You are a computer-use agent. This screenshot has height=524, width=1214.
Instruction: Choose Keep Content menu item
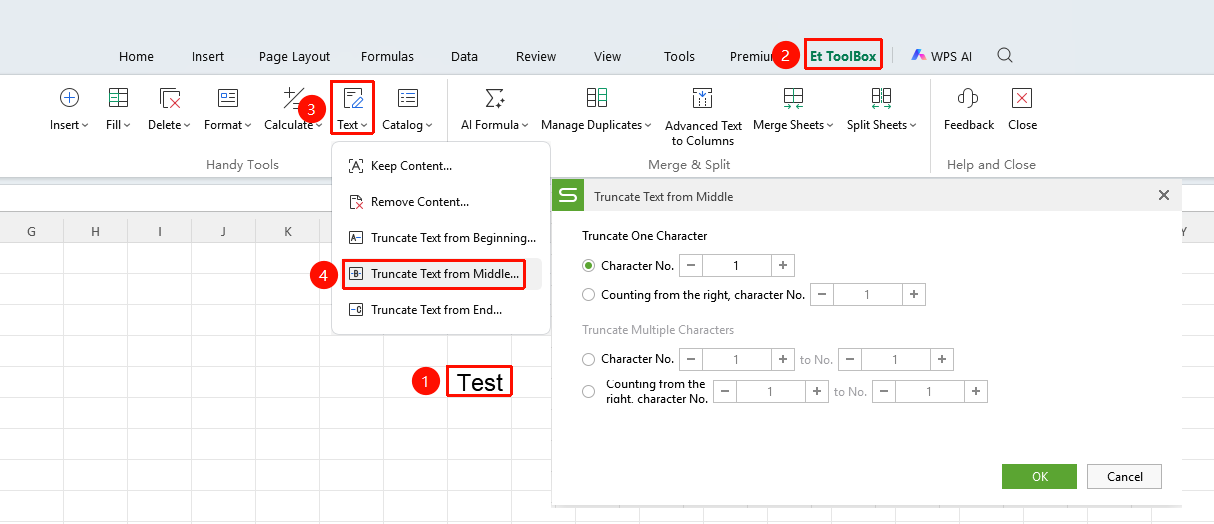click(441, 166)
